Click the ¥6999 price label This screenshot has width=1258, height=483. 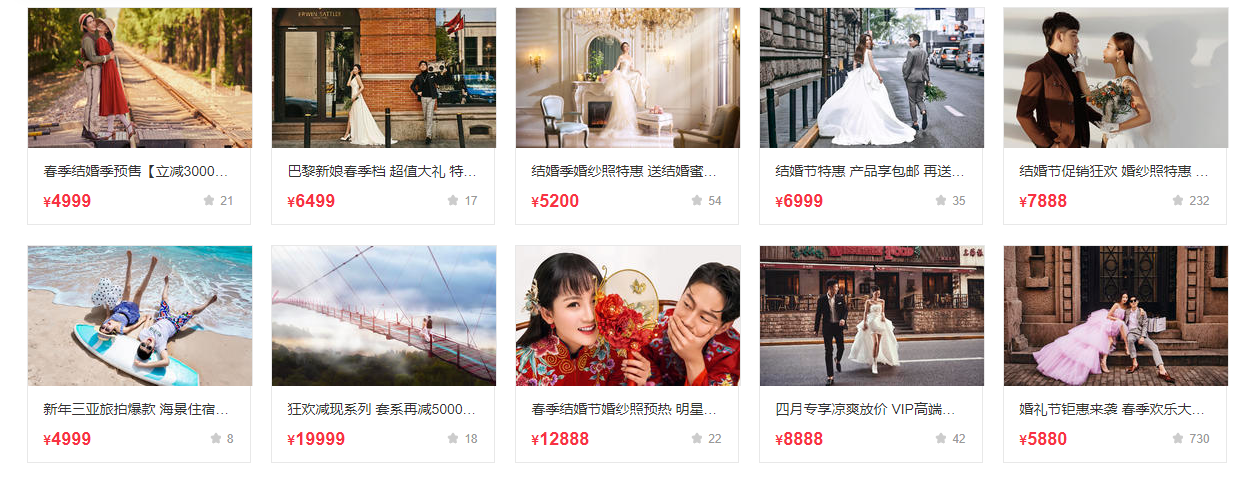point(799,201)
